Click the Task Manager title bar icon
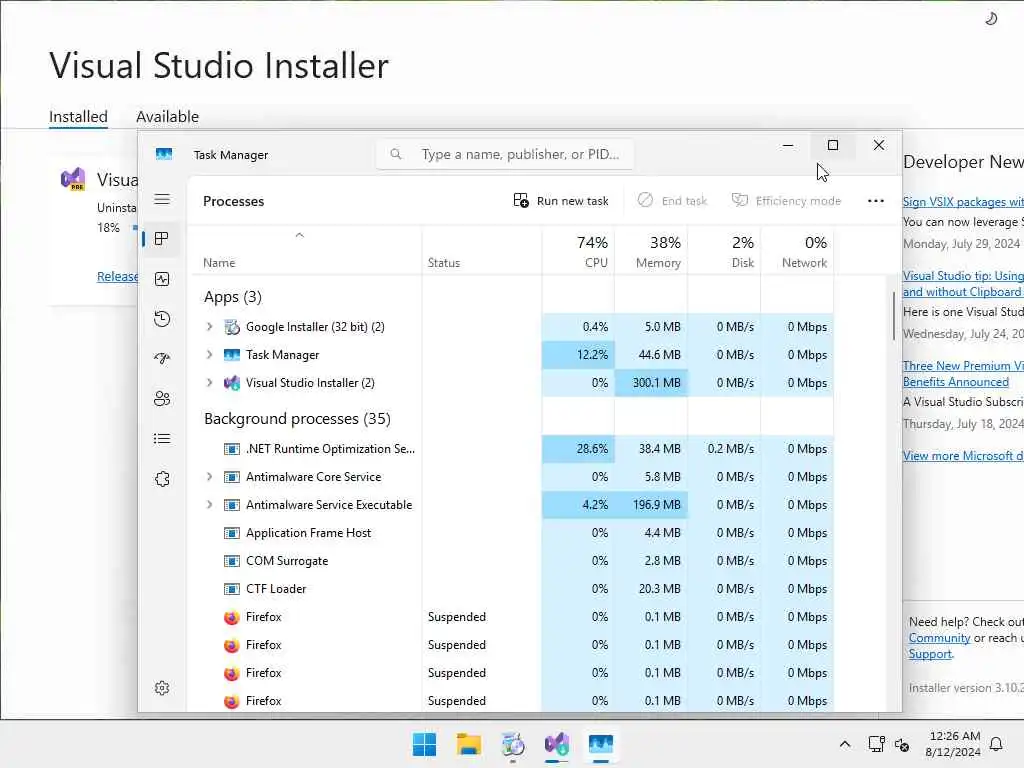Image resolution: width=1024 pixels, height=768 pixels. pyautogui.click(x=164, y=154)
